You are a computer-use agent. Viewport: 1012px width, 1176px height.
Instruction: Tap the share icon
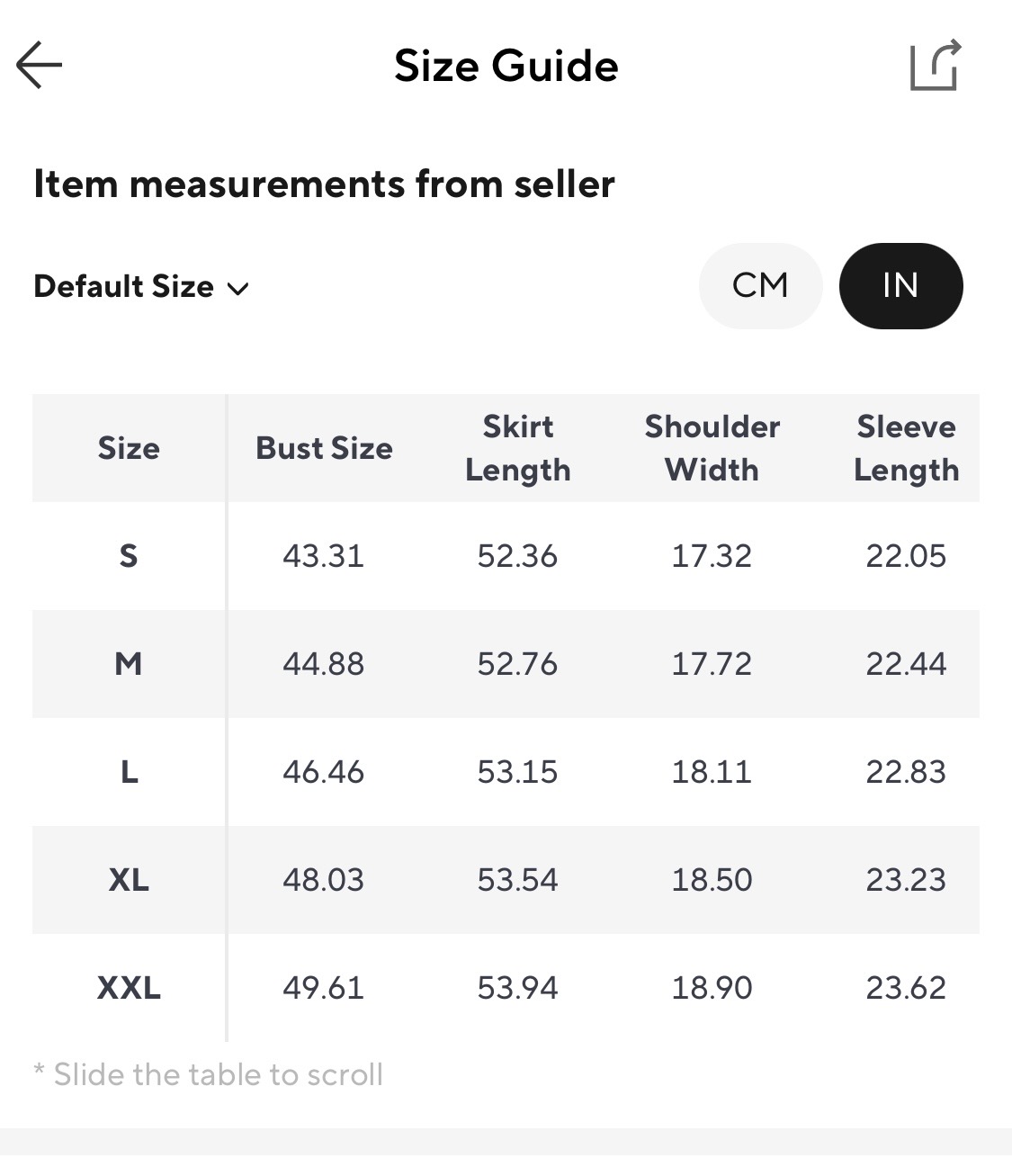(935, 65)
